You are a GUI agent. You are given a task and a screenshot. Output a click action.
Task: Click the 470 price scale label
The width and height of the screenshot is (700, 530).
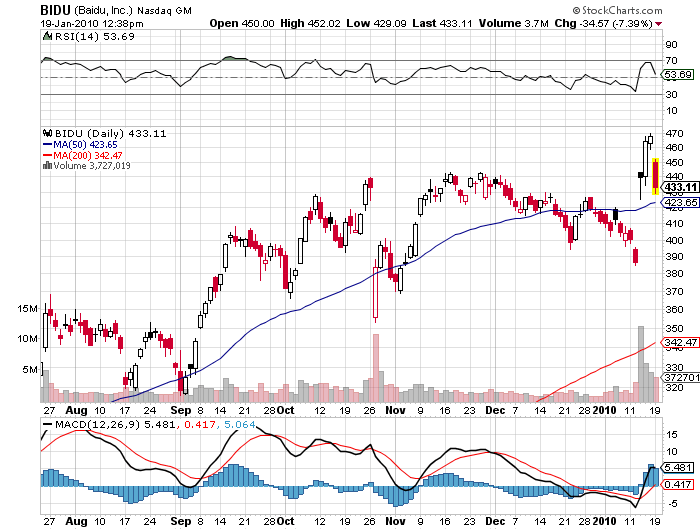(x=674, y=134)
